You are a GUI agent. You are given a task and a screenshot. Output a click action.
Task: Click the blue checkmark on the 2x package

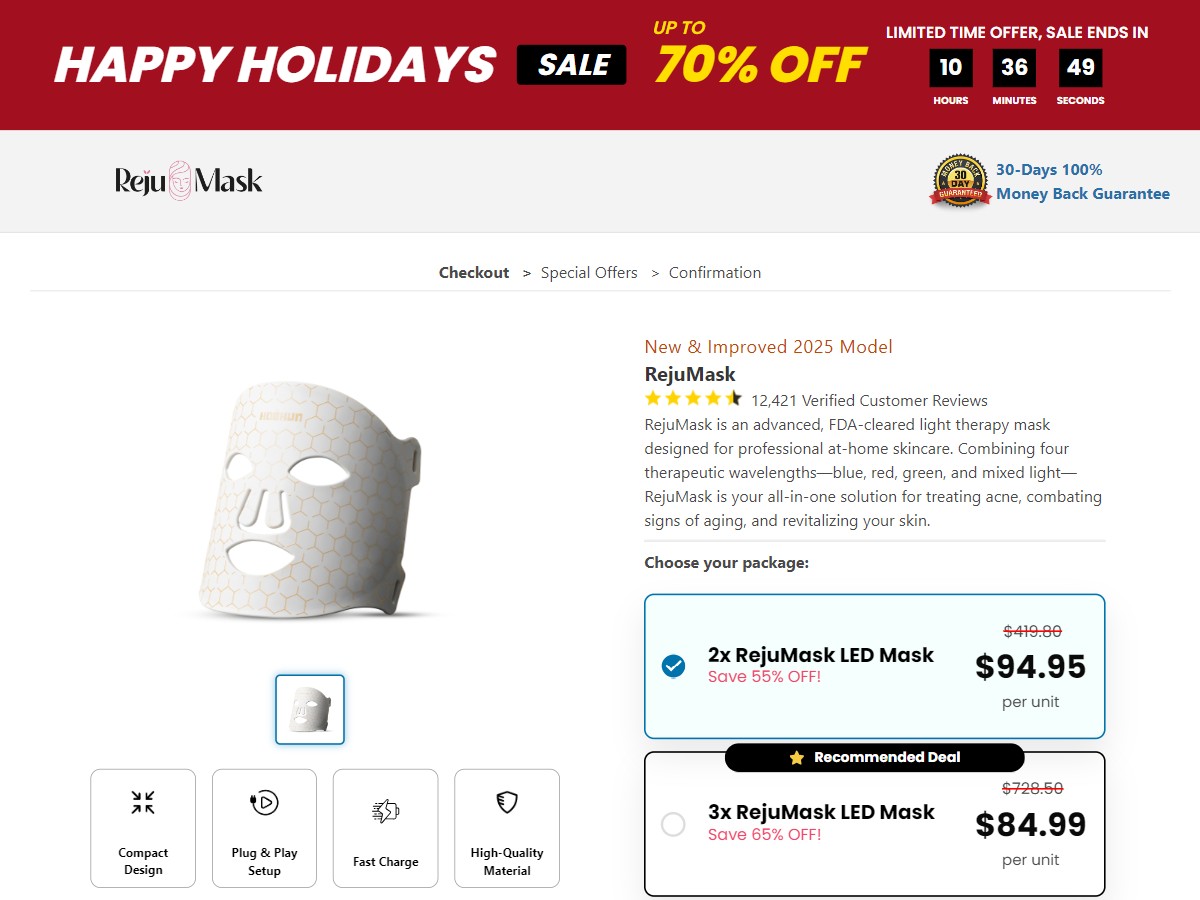(x=672, y=666)
